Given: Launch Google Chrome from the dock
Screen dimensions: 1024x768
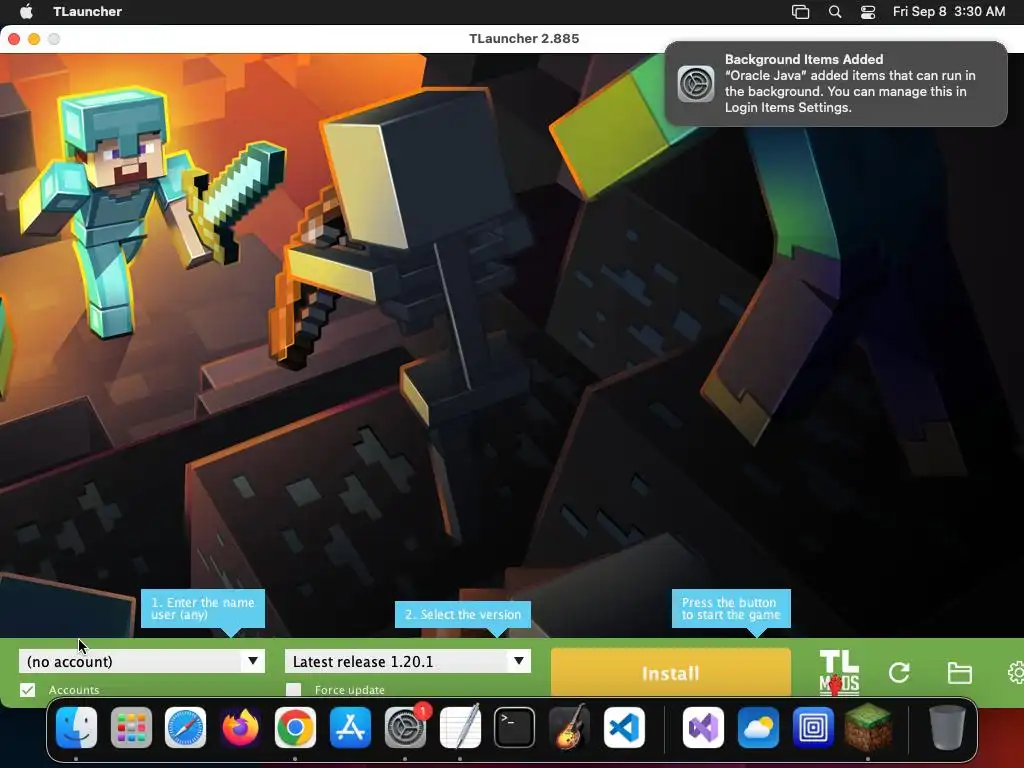Looking at the screenshot, I should [x=295, y=728].
